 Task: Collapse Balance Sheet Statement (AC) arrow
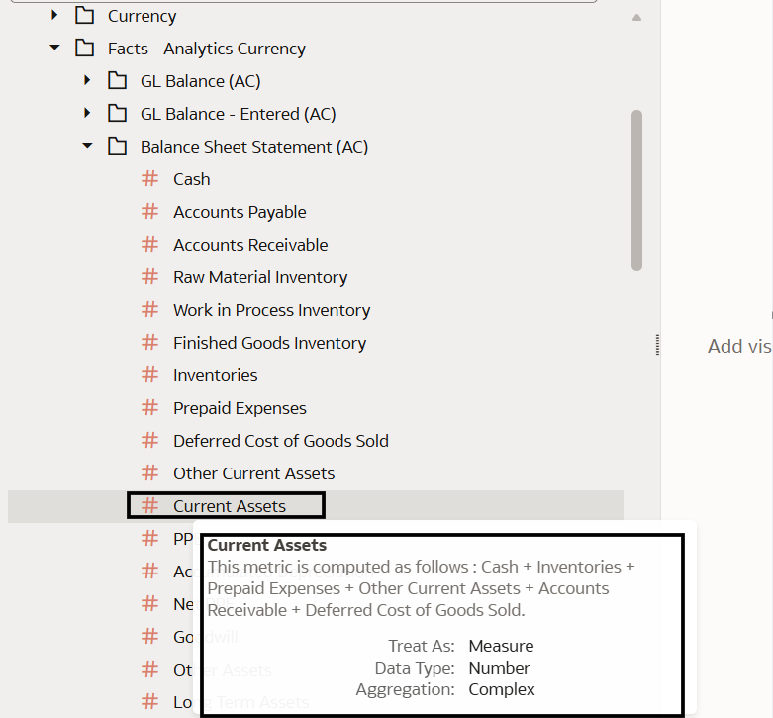87,146
